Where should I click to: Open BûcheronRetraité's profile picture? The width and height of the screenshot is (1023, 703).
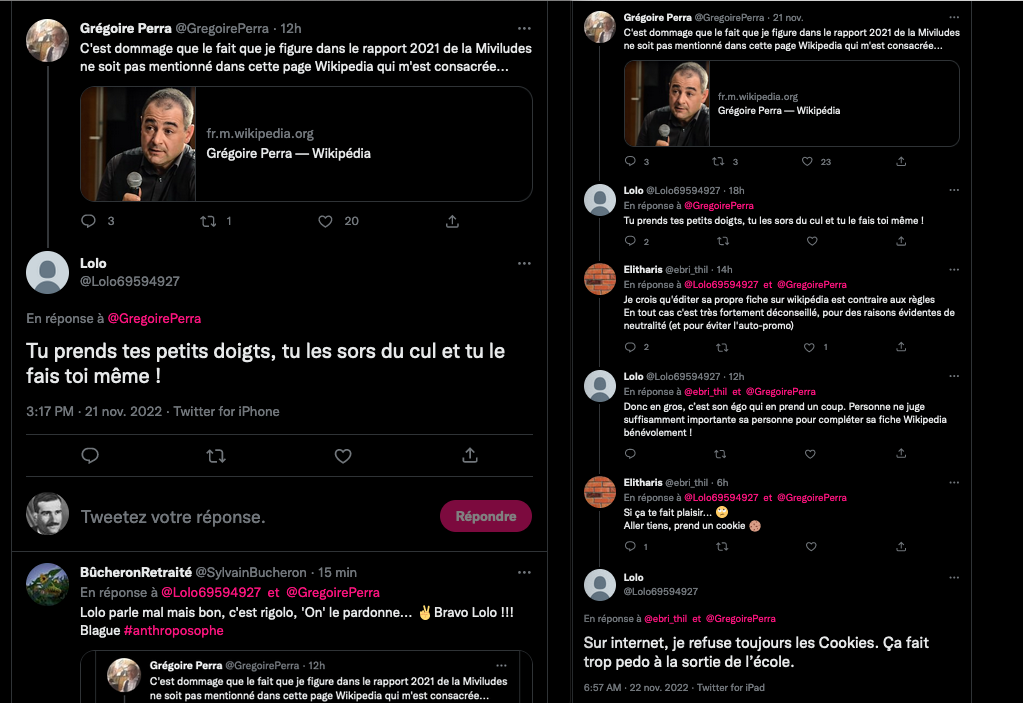pos(47,584)
